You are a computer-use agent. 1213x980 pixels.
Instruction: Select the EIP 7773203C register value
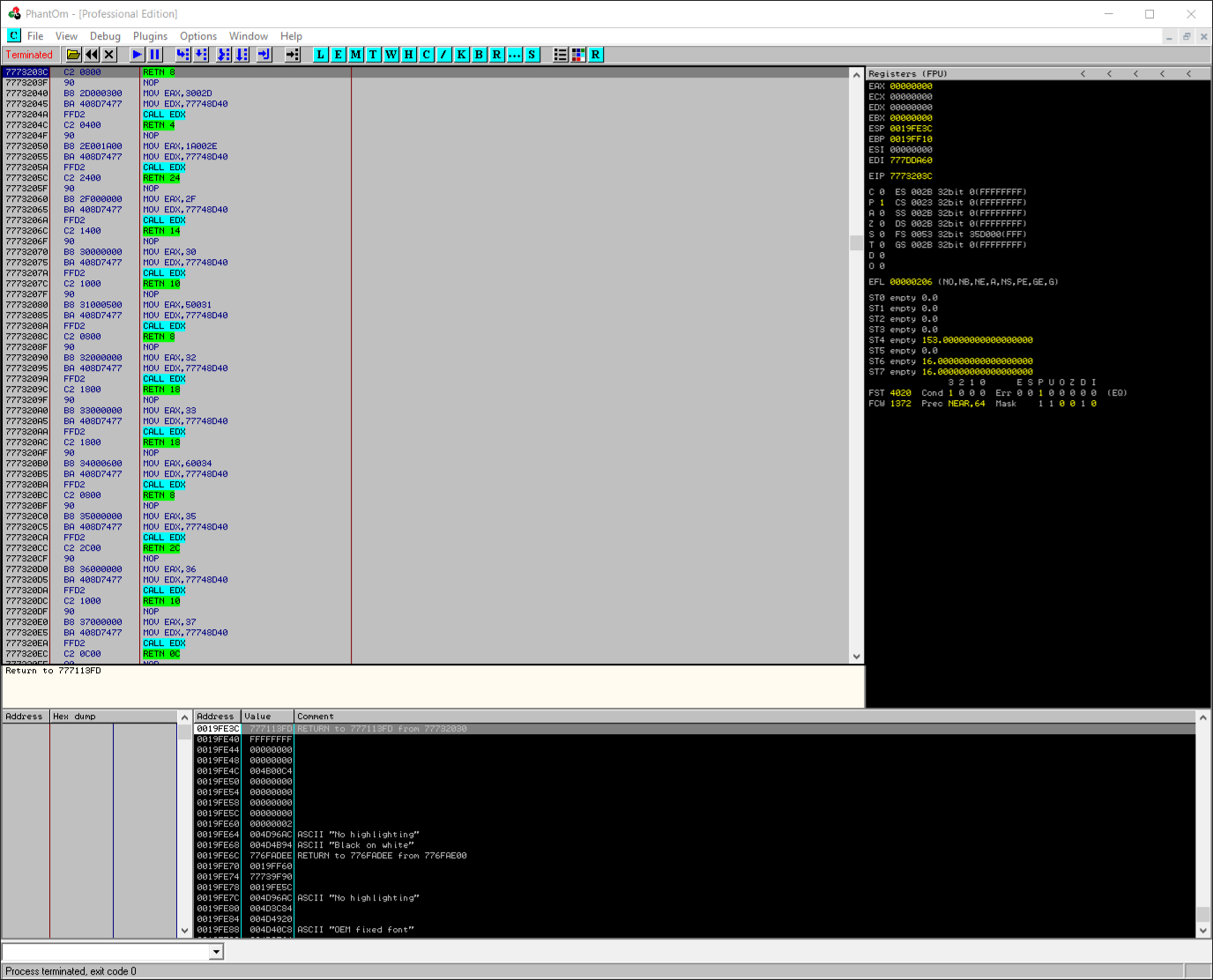pyautogui.click(x=911, y=176)
